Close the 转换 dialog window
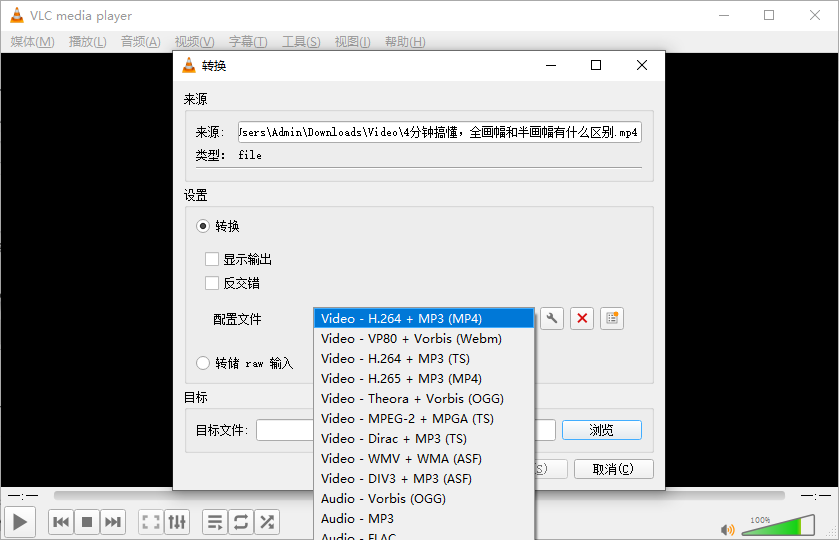 [x=642, y=65]
